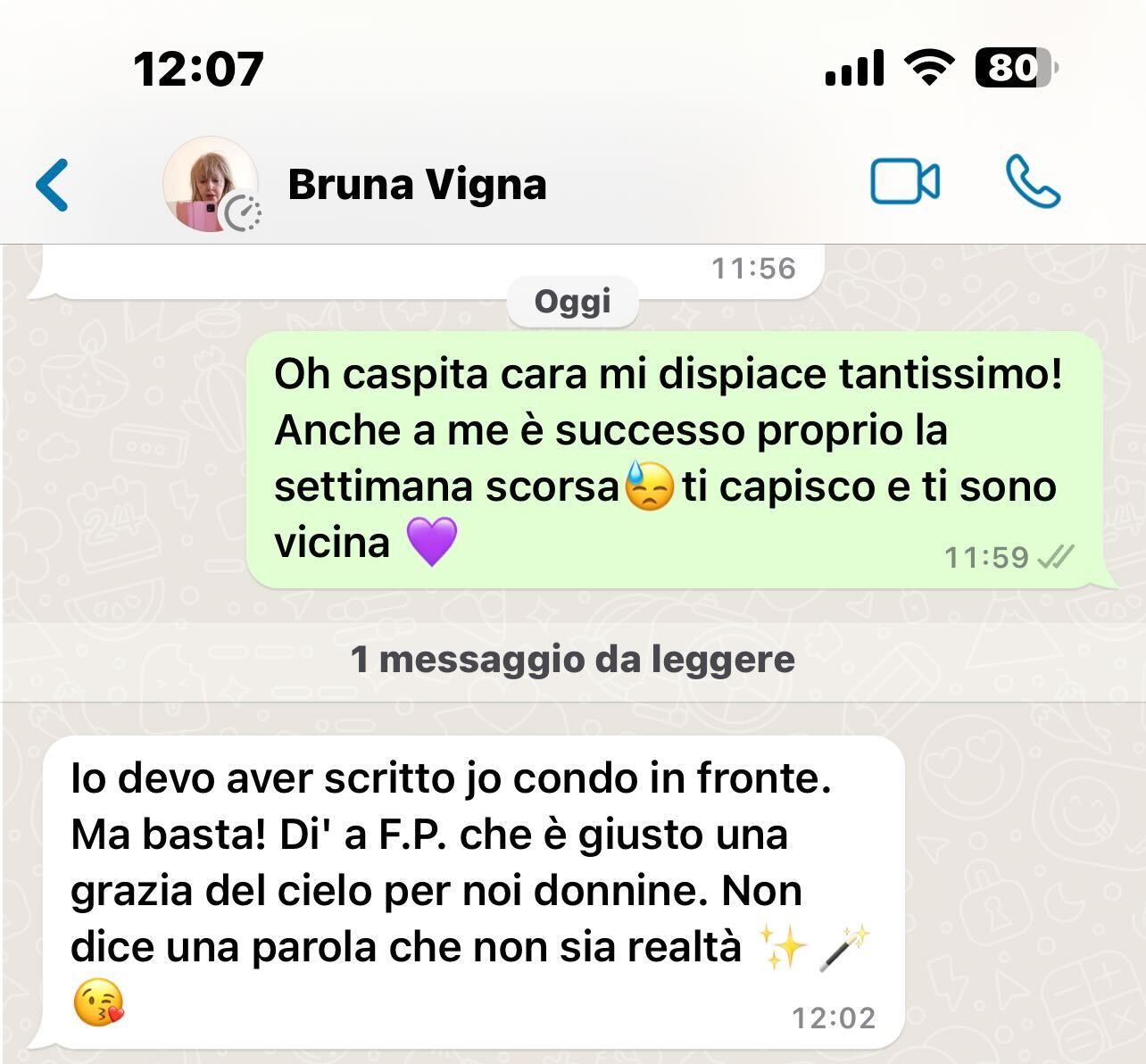Tap the 1 messaggio da leggere banner

click(573, 661)
